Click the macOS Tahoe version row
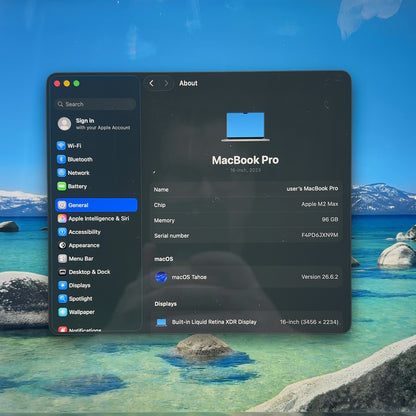Image resolution: width=416 pixels, height=416 pixels. [246, 277]
